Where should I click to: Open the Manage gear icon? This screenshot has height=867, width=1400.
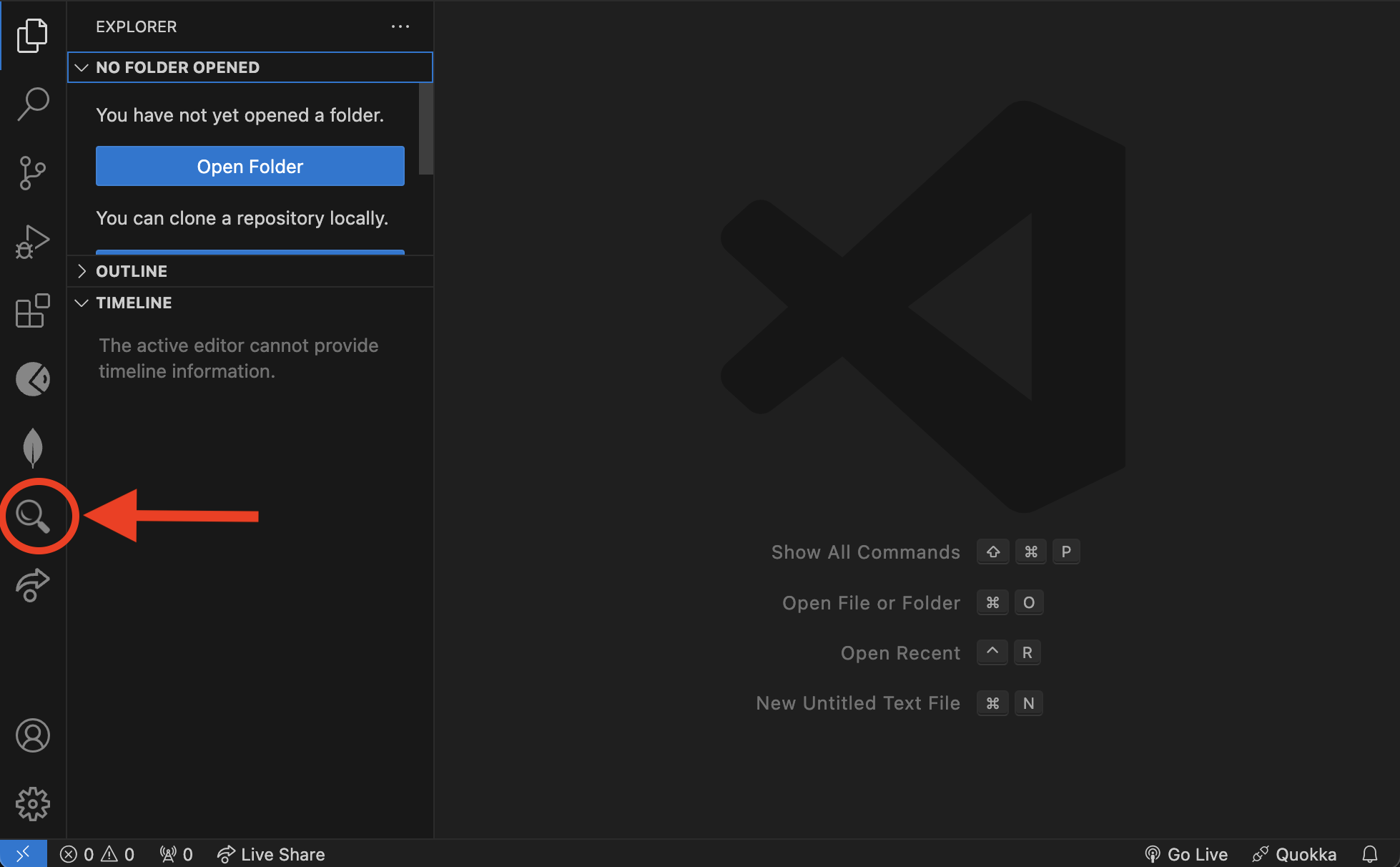pos(32,804)
